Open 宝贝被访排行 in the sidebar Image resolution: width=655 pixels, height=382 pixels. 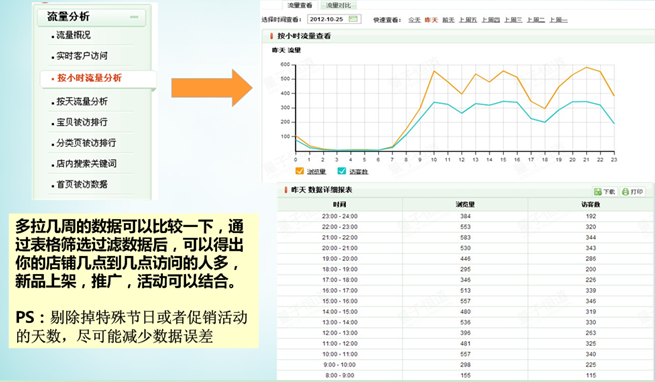82,122
